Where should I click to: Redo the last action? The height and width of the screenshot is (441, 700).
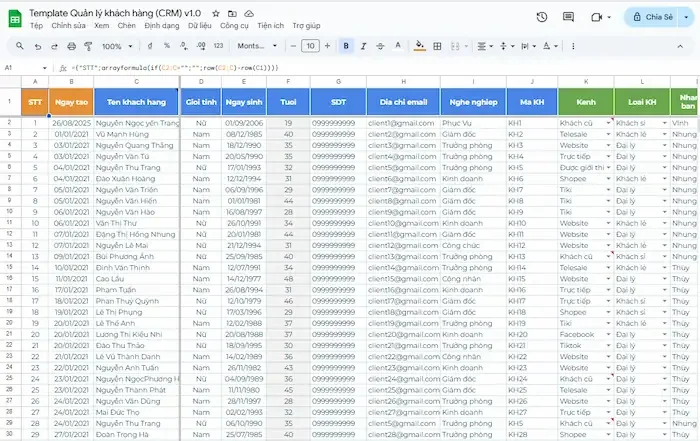point(54,46)
